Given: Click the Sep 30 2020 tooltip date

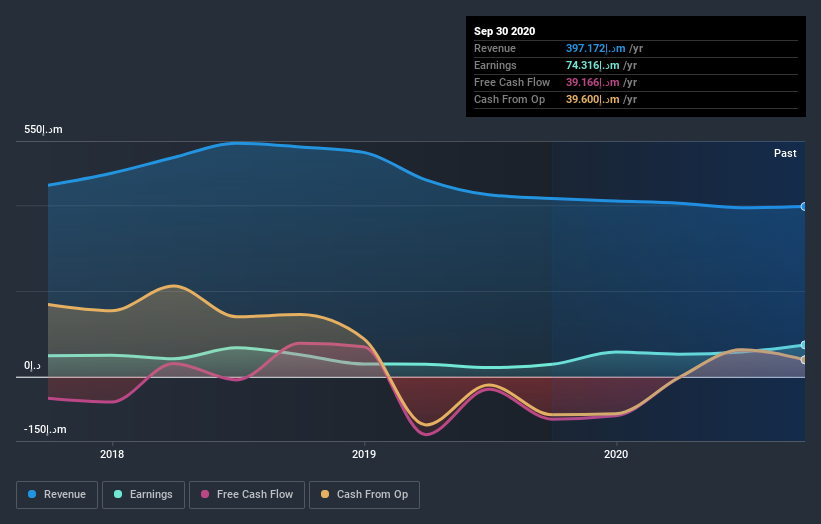Looking at the screenshot, I should pyautogui.click(x=504, y=31).
